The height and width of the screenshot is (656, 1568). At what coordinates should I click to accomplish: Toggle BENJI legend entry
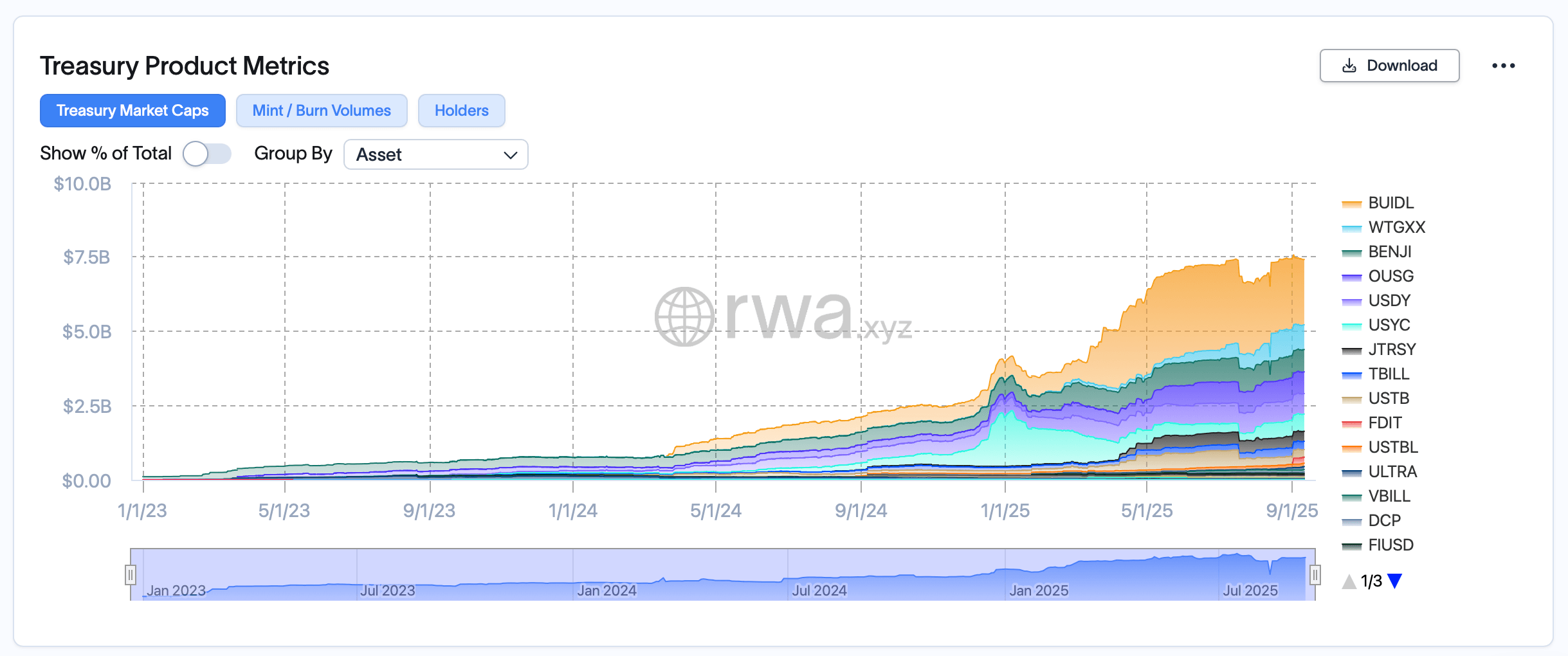point(1389,252)
